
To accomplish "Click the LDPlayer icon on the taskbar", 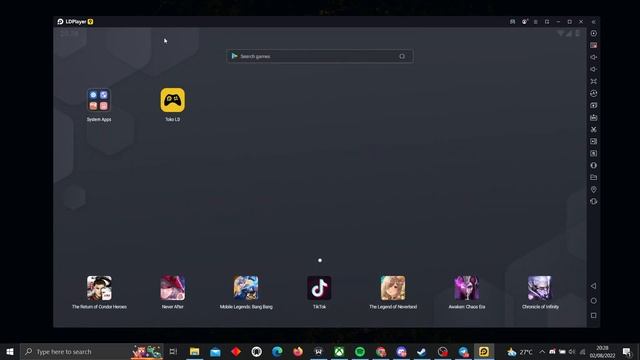I will (x=484, y=351).
